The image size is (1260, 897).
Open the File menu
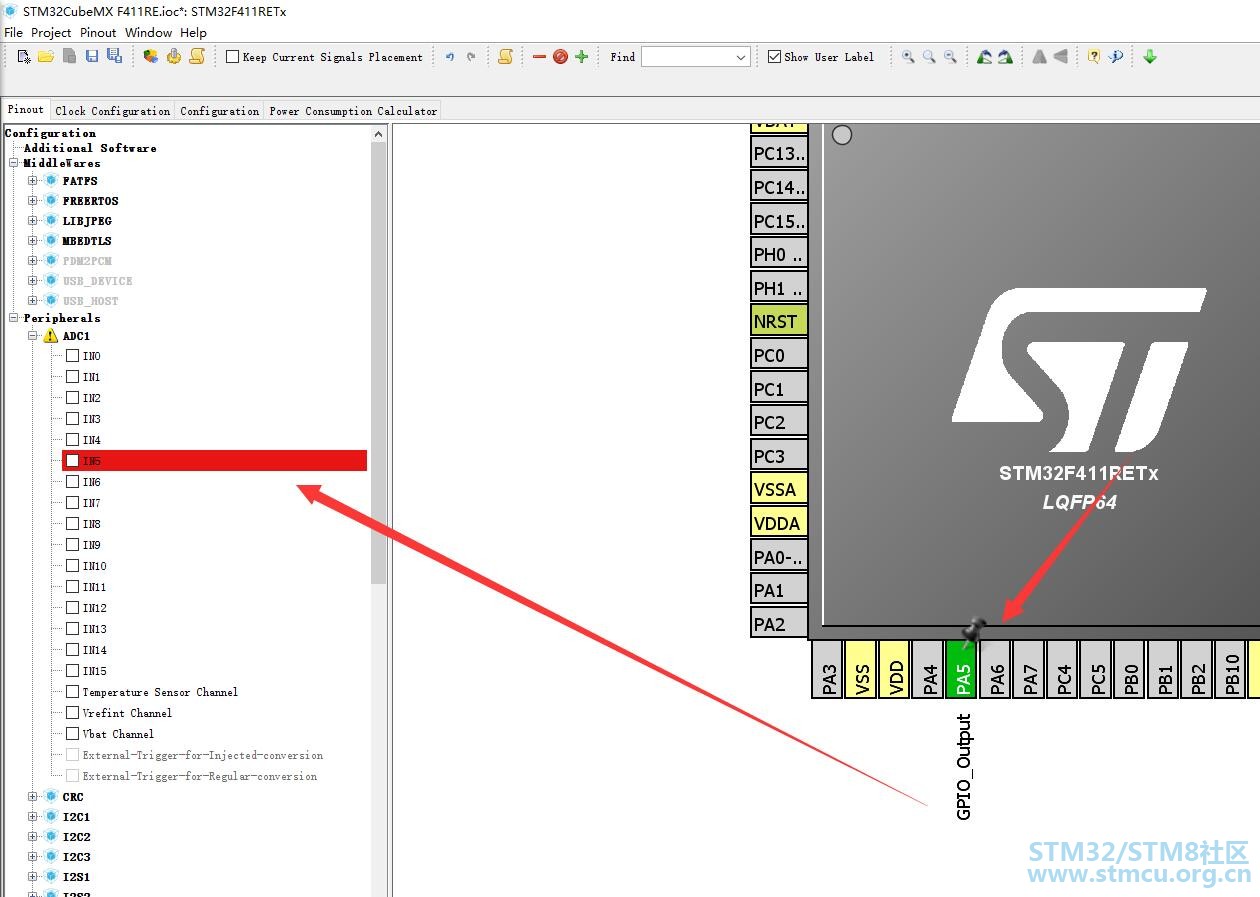(13, 32)
